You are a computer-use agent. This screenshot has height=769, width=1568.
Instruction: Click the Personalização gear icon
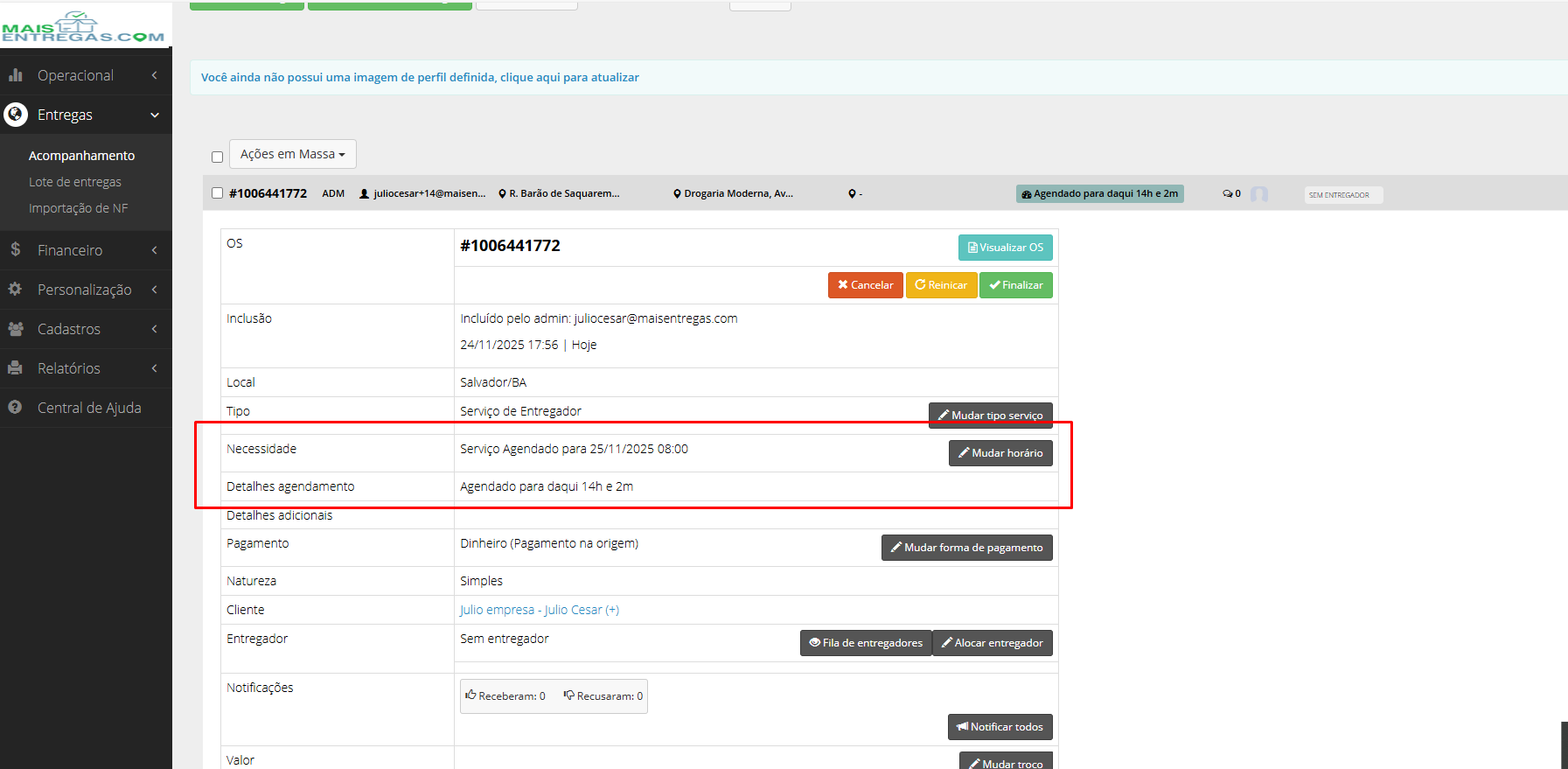pos(15,289)
